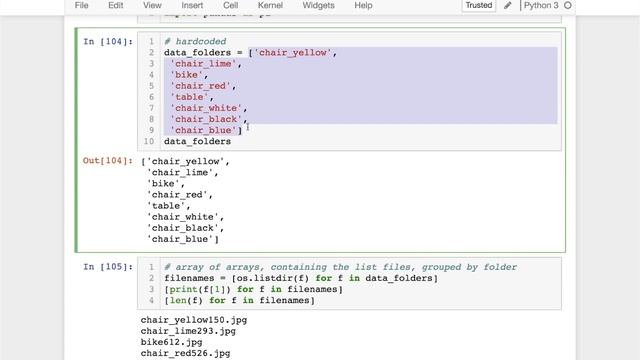Click 'chair_red' in code line 5
This screenshot has width=640, height=360.
[200, 86]
